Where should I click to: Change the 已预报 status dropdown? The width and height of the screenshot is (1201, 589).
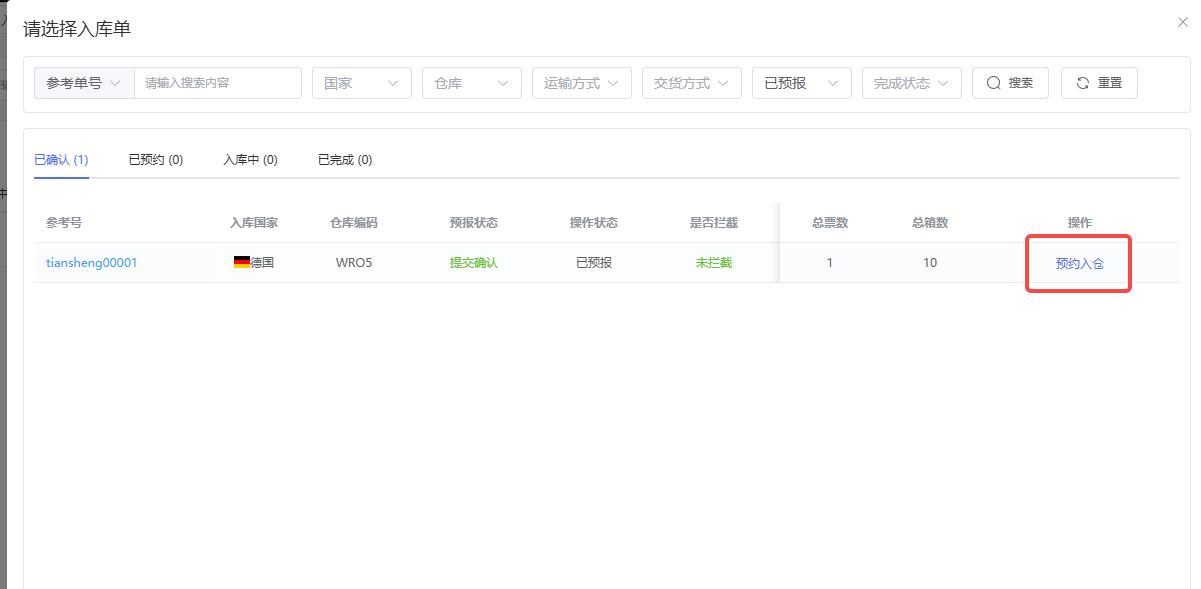802,83
